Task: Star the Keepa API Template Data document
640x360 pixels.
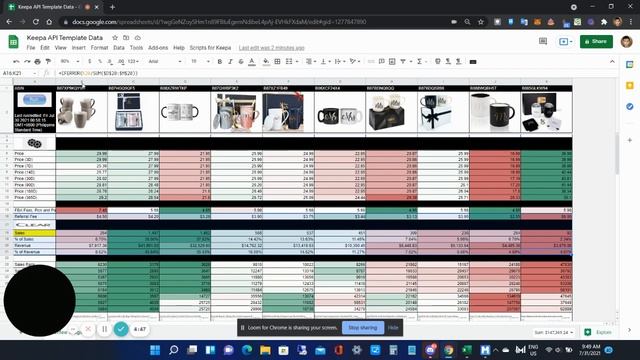Action: pos(115,38)
